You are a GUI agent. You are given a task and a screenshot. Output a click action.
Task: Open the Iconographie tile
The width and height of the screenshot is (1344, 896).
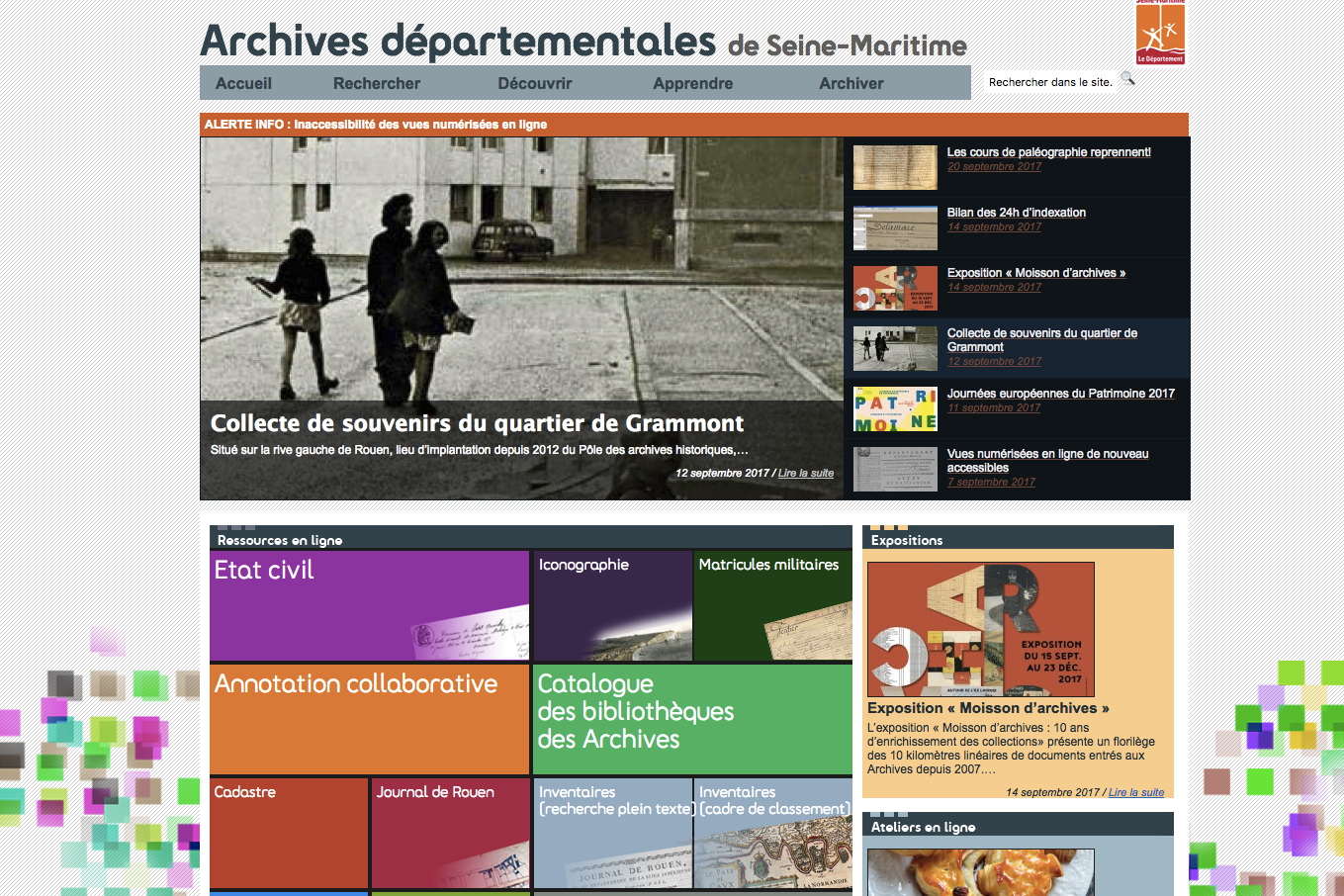coord(612,605)
